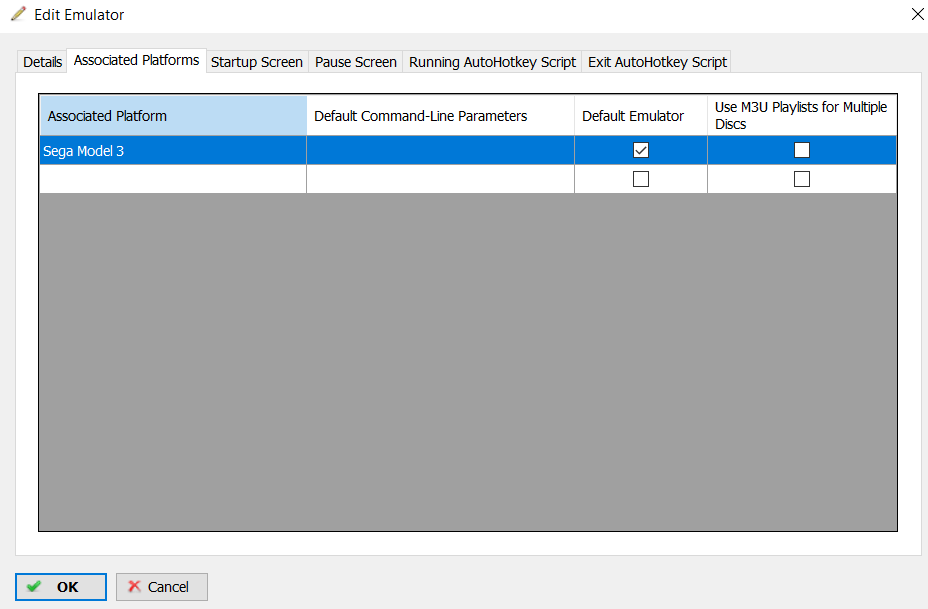Click Sega Model 3 command-line parameters cell
Screen dimensions: 928x609
click(x=440, y=150)
